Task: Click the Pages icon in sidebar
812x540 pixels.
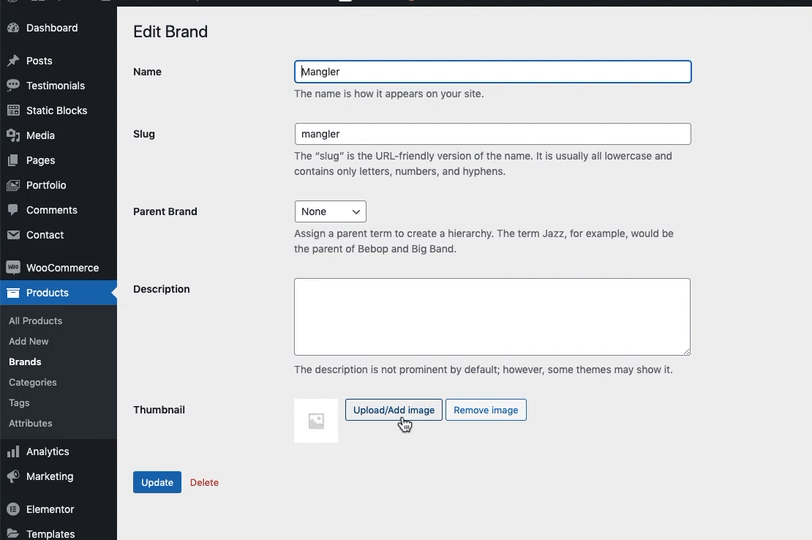Action: coord(13,160)
